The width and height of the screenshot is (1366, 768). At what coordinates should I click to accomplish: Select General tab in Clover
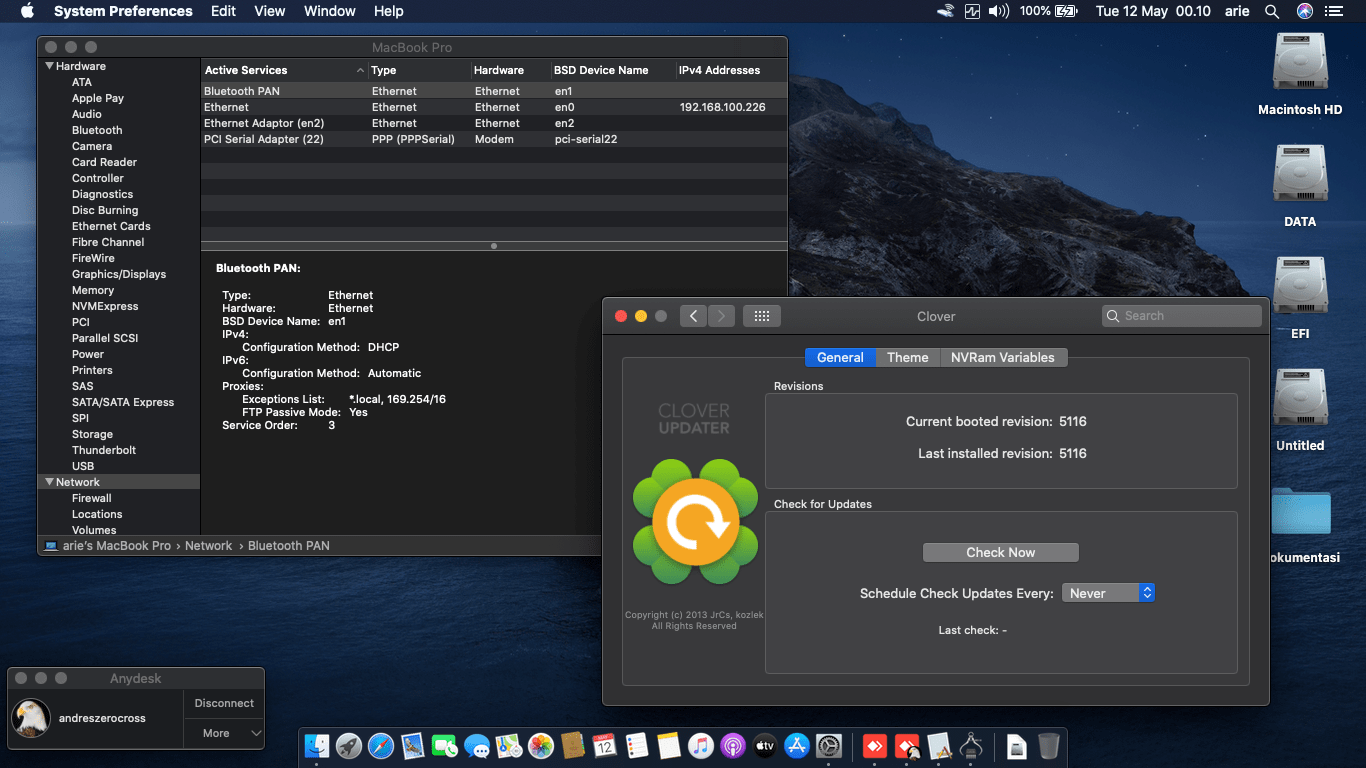click(x=840, y=357)
